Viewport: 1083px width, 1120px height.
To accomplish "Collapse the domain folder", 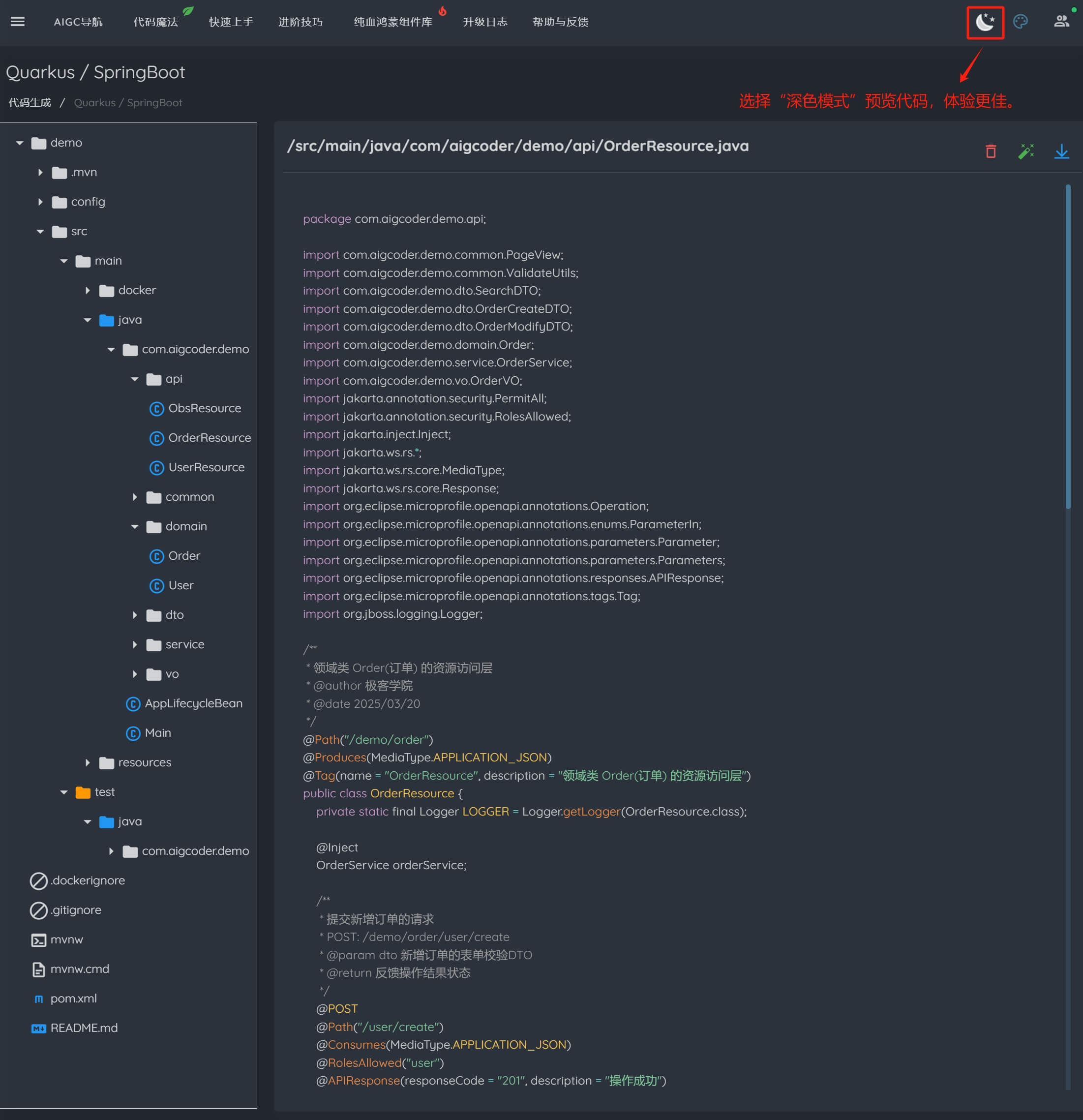I will click(x=135, y=527).
